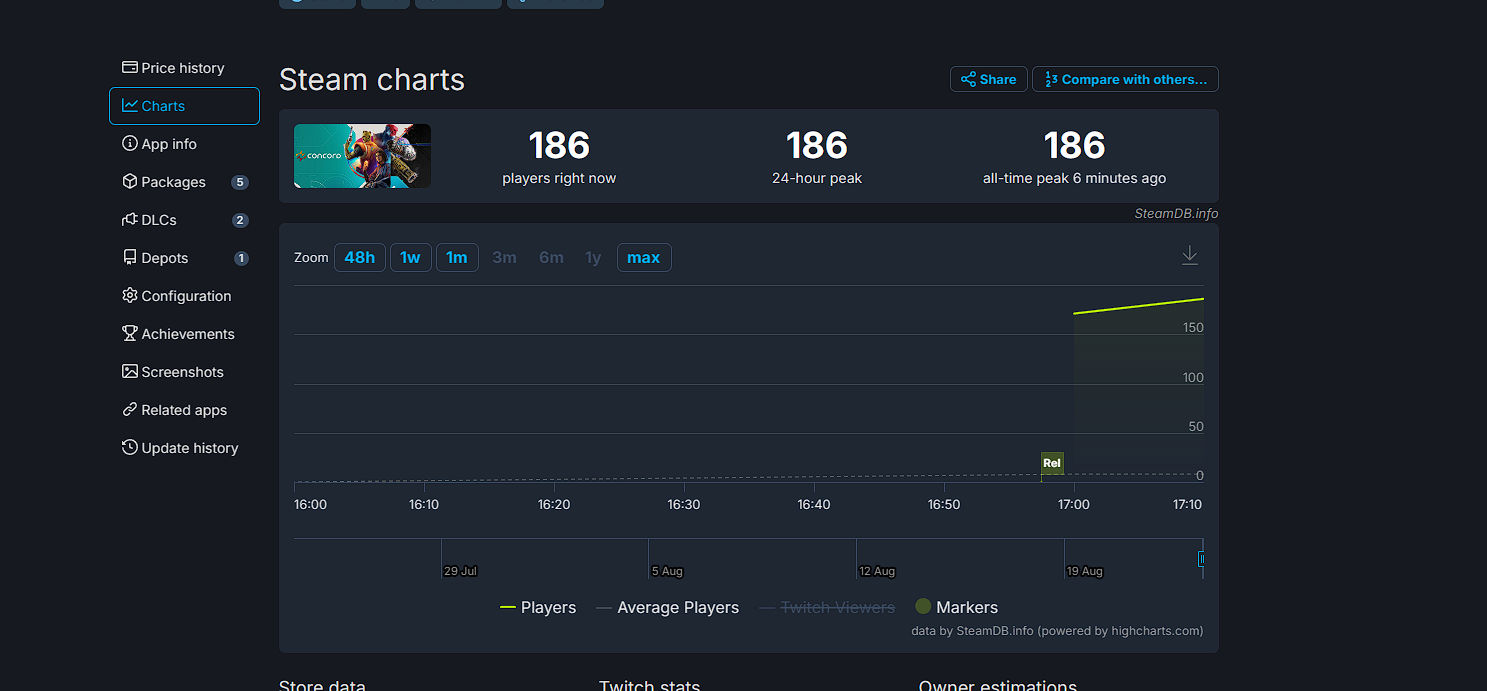Set chart zoom to 48h
The height and width of the screenshot is (691, 1487).
coord(359,258)
